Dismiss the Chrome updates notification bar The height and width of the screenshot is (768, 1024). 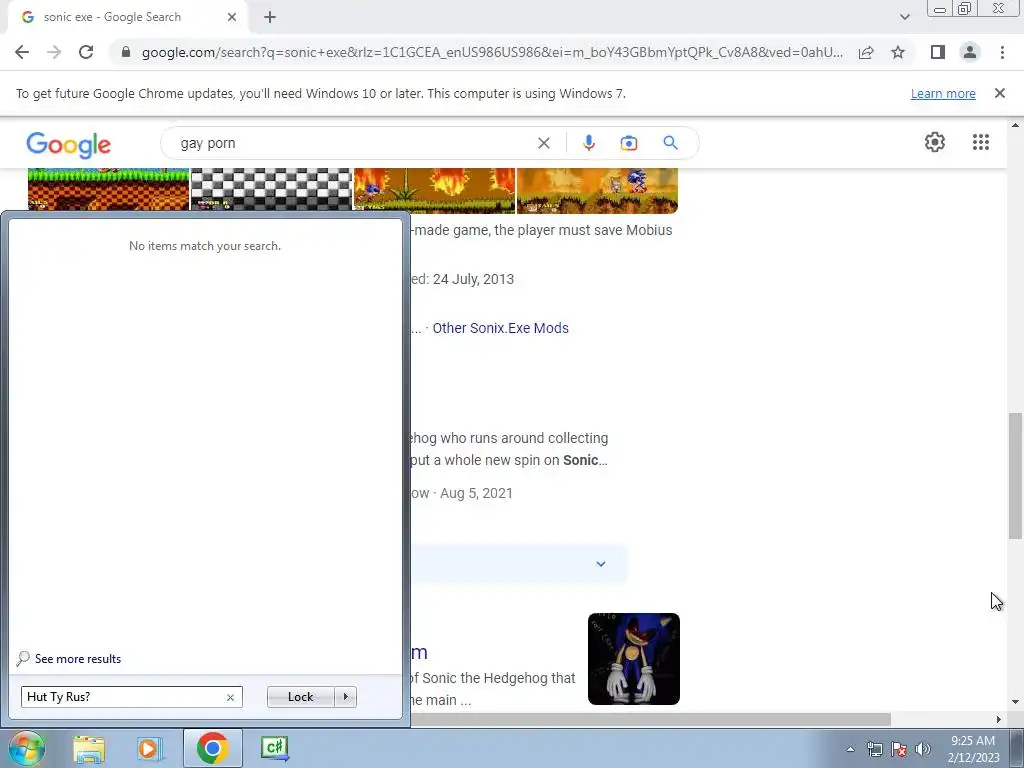(1000, 93)
